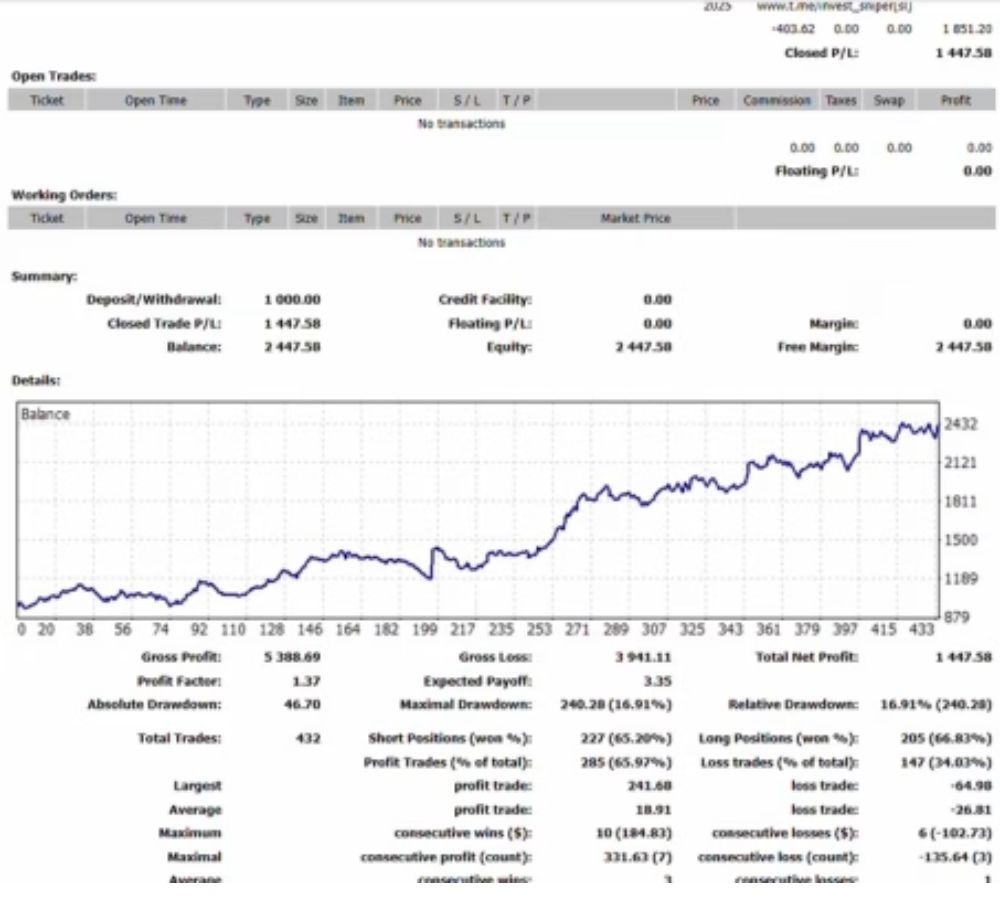Select the Gross Profit value 5 388.69
1000x902 pixels.
[292, 657]
